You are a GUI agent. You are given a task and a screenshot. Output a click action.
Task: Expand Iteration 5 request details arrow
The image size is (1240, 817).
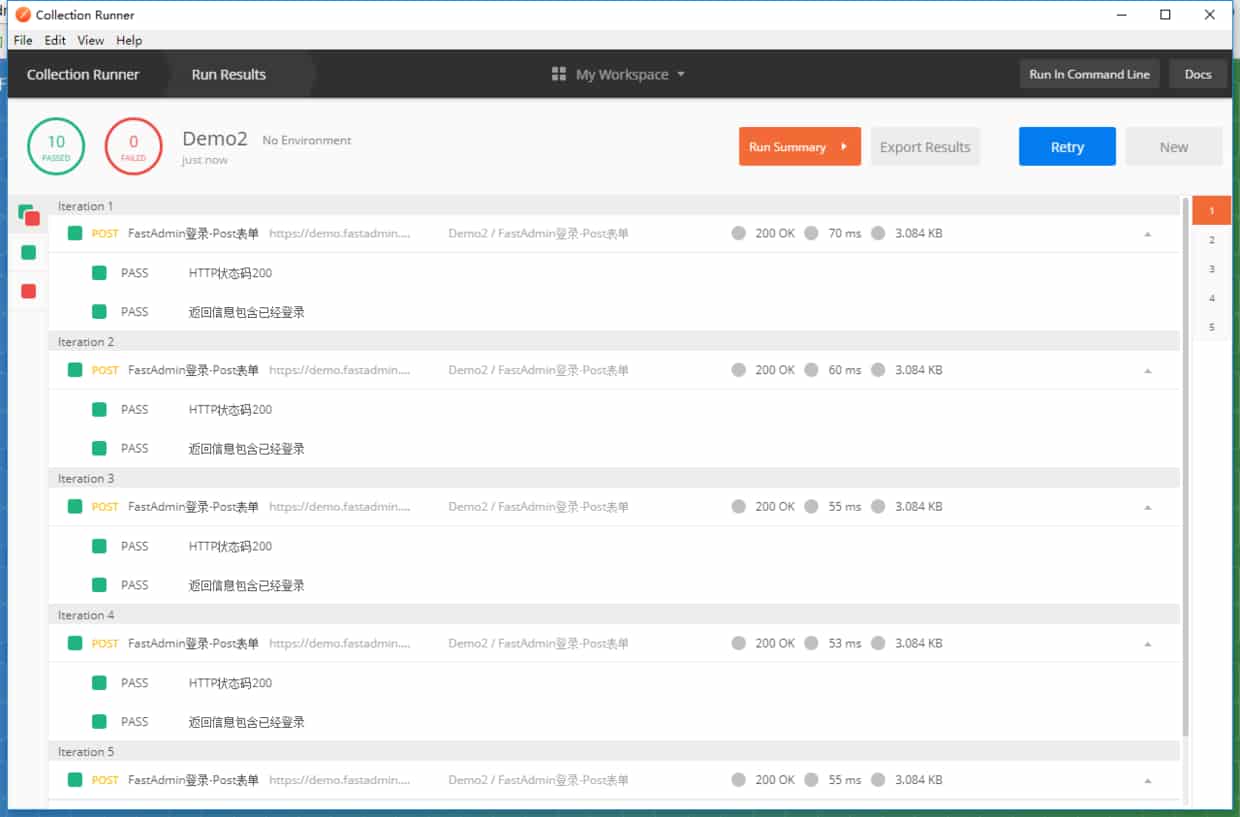pyautogui.click(x=1147, y=781)
